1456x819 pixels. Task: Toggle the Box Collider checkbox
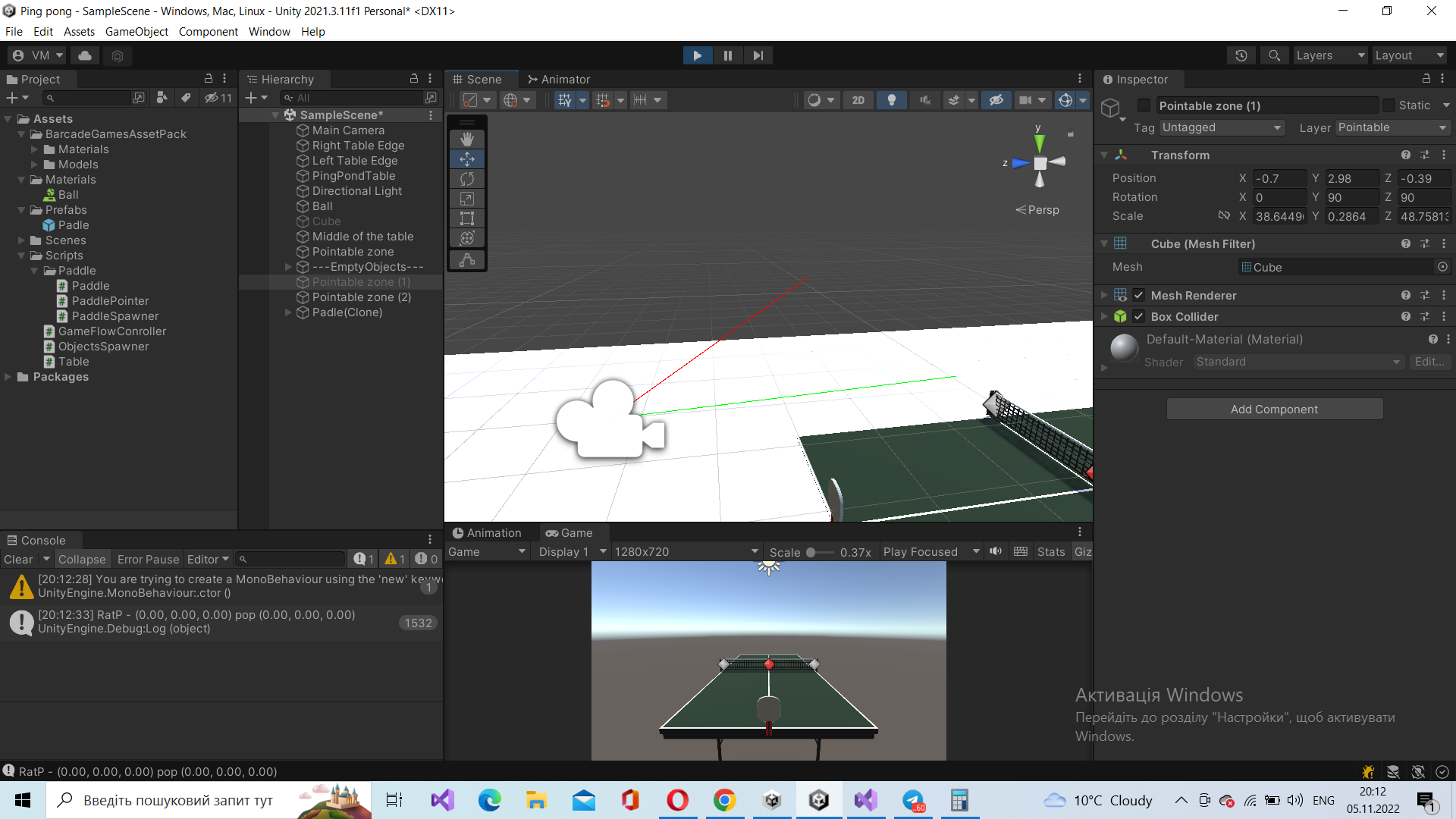click(x=1138, y=316)
